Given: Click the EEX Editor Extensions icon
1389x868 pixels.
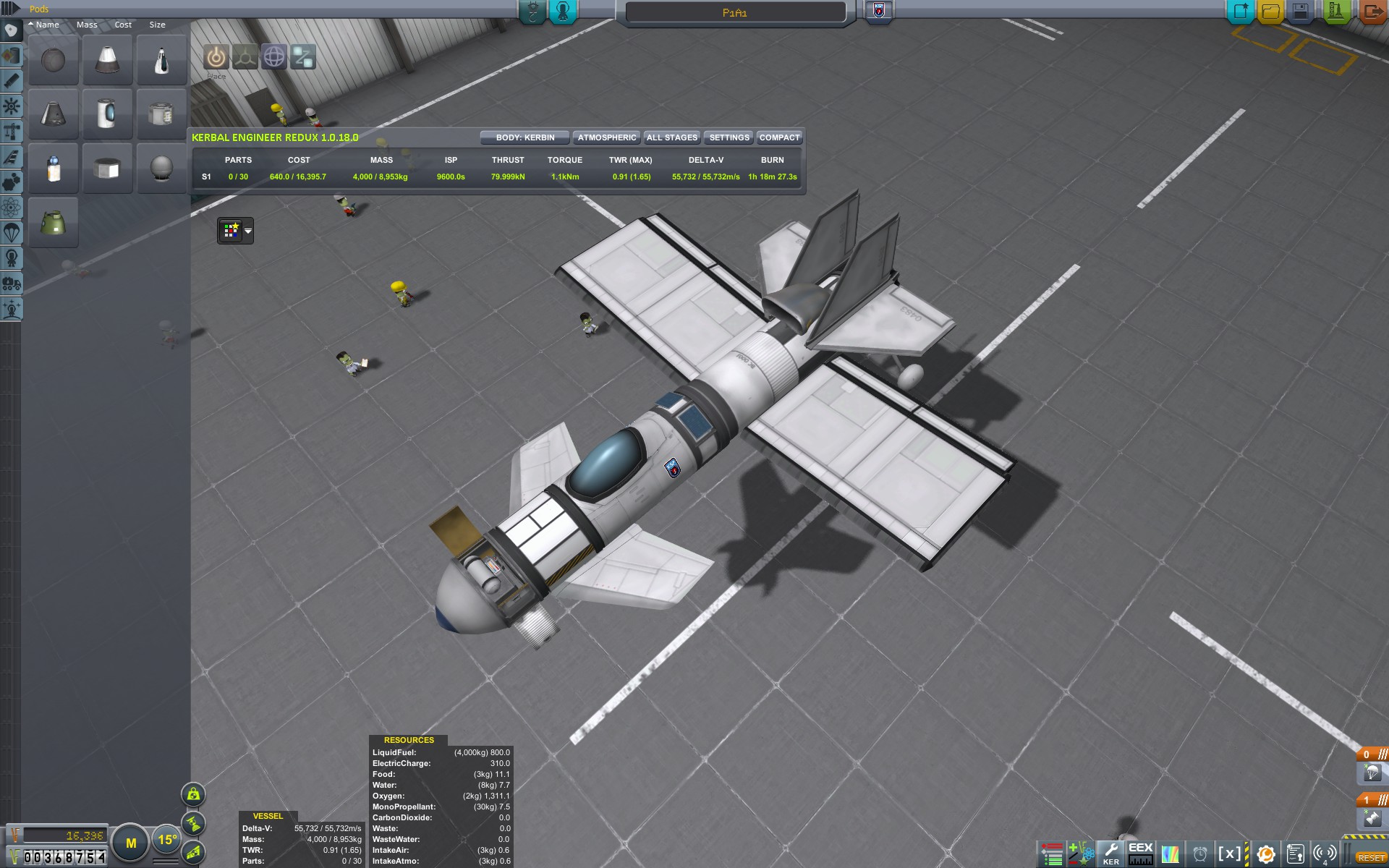Looking at the screenshot, I should 1141,854.
